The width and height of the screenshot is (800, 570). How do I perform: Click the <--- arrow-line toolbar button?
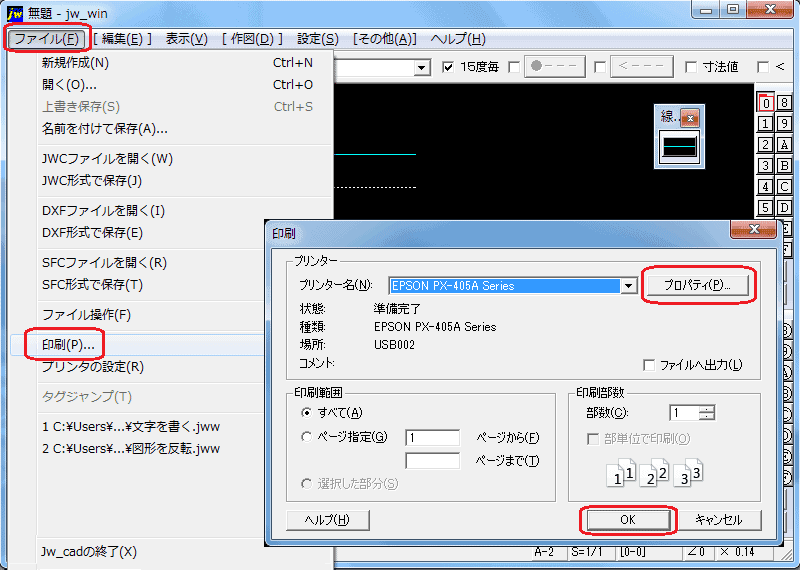point(641,66)
